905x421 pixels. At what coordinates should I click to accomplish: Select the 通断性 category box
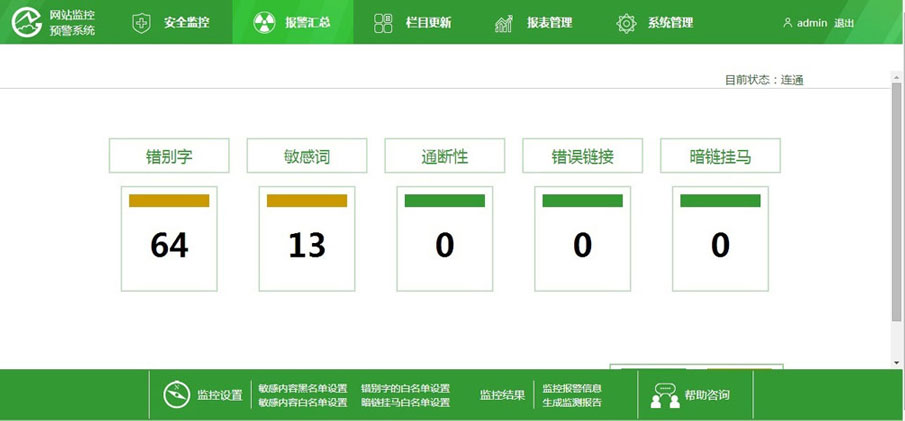(x=445, y=156)
